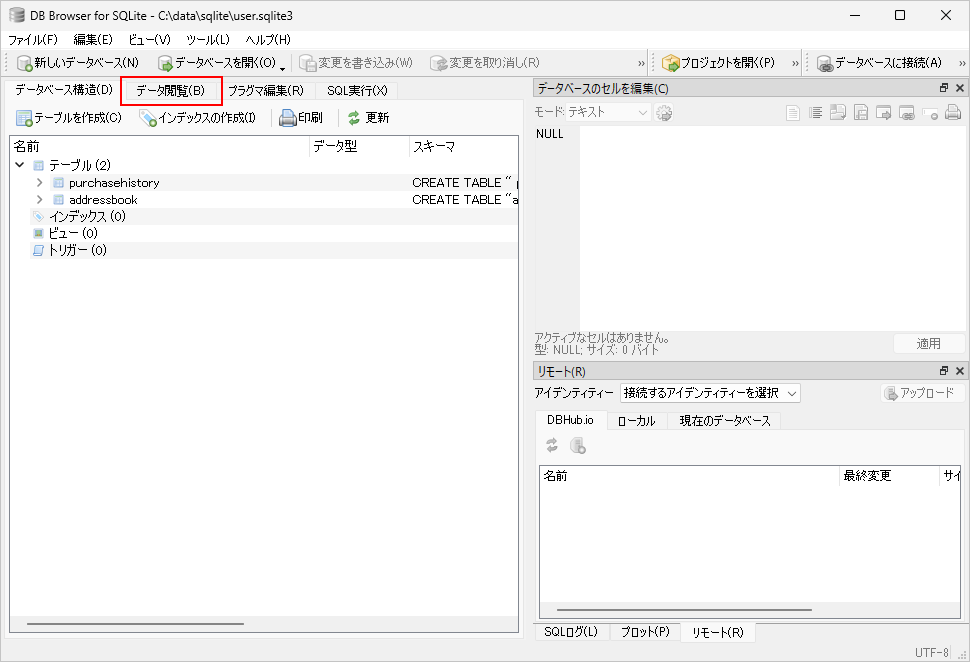This screenshot has width=970, height=662.
Task: Click the Create Table icon (テーブルを作成)
Action: [x=24, y=118]
